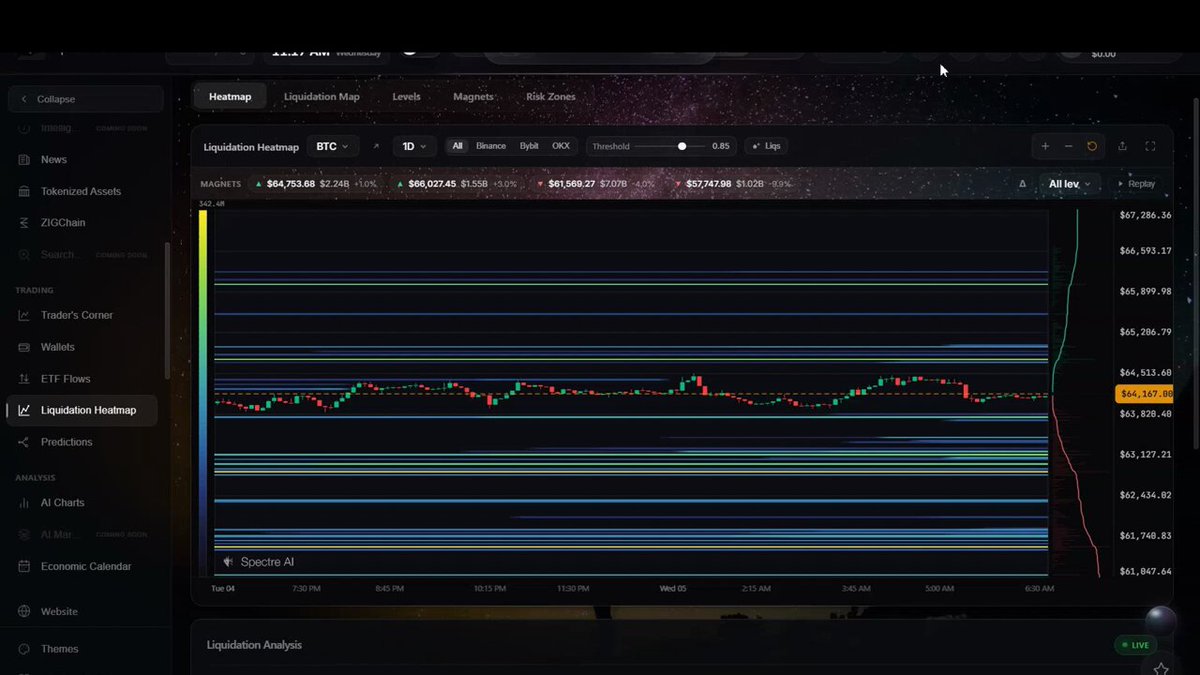Open the All lev leverage dropdown

pyautogui.click(x=1069, y=184)
